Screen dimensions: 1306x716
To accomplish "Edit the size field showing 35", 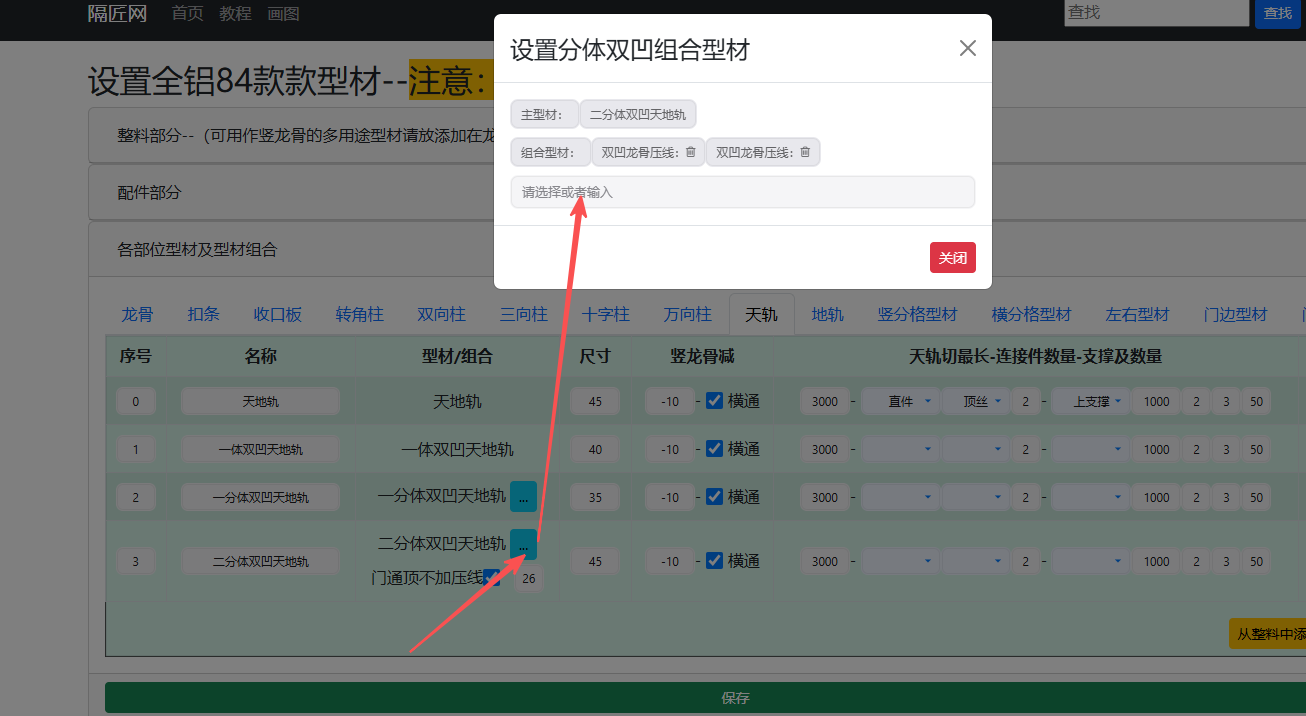I will pyautogui.click(x=595, y=497).
